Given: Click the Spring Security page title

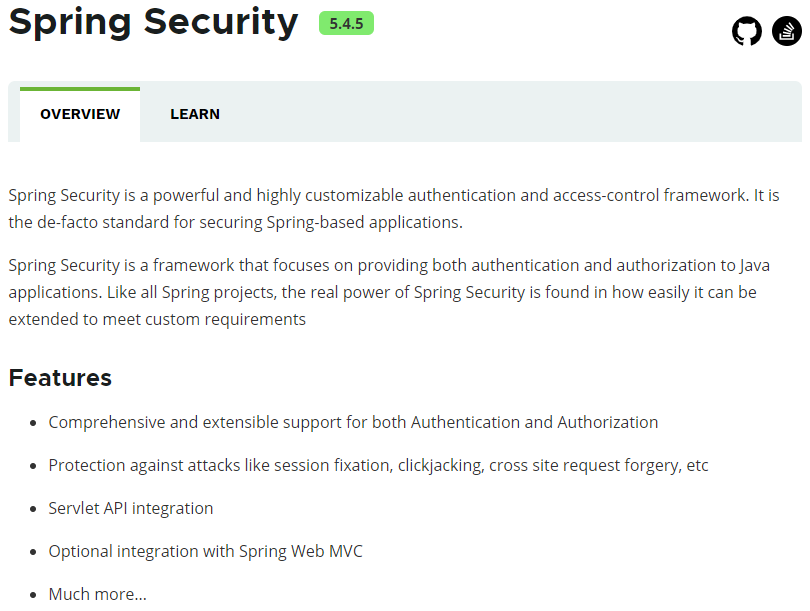Looking at the screenshot, I should (x=153, y=22).
